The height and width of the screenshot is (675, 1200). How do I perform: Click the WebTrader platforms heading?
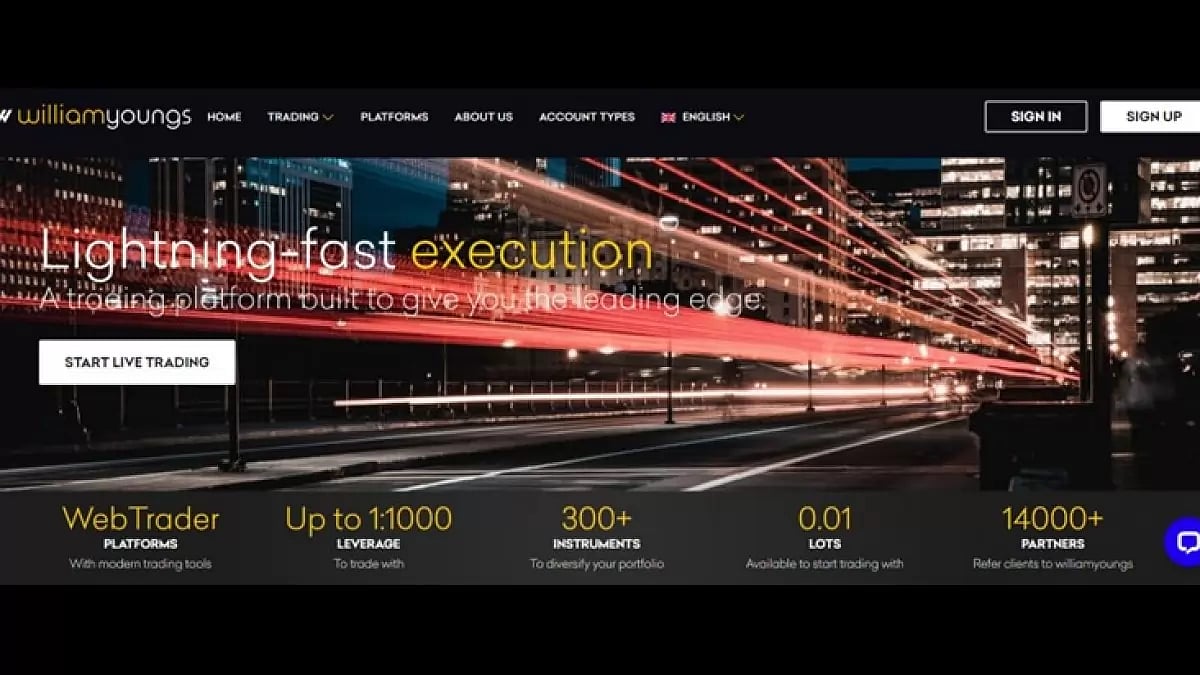click(x=140, y=519)
